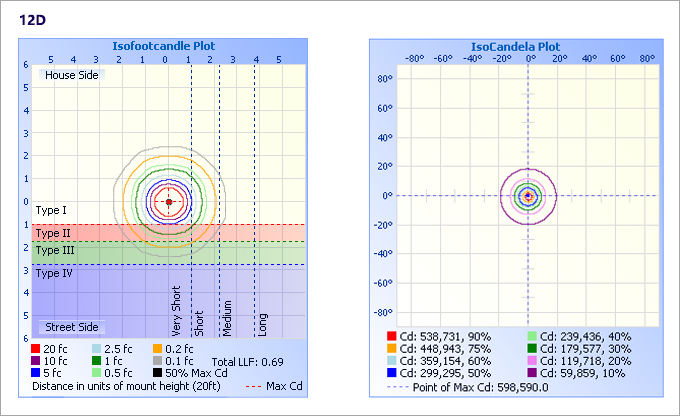Click the green Type III band label
This screenshot has width=680, height=416.
point(53,250)
